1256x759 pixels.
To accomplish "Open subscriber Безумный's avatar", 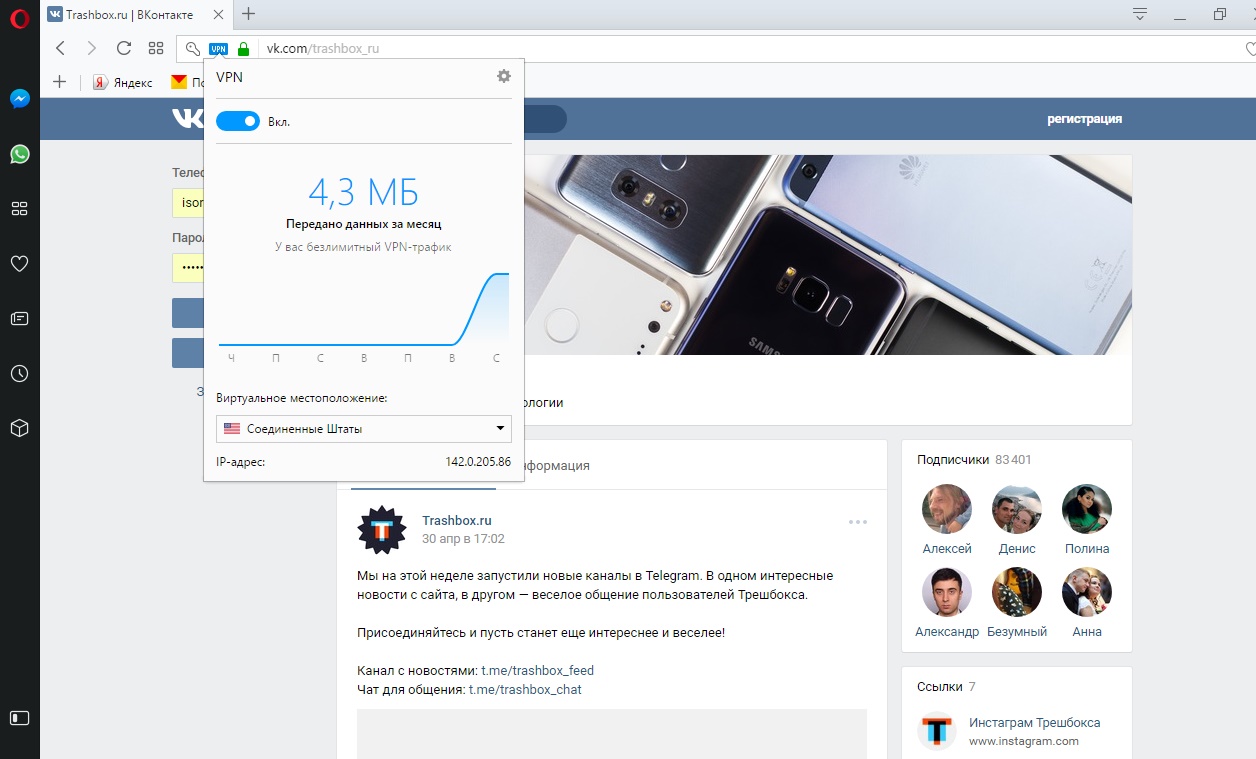I will (x=1017, y=593).
